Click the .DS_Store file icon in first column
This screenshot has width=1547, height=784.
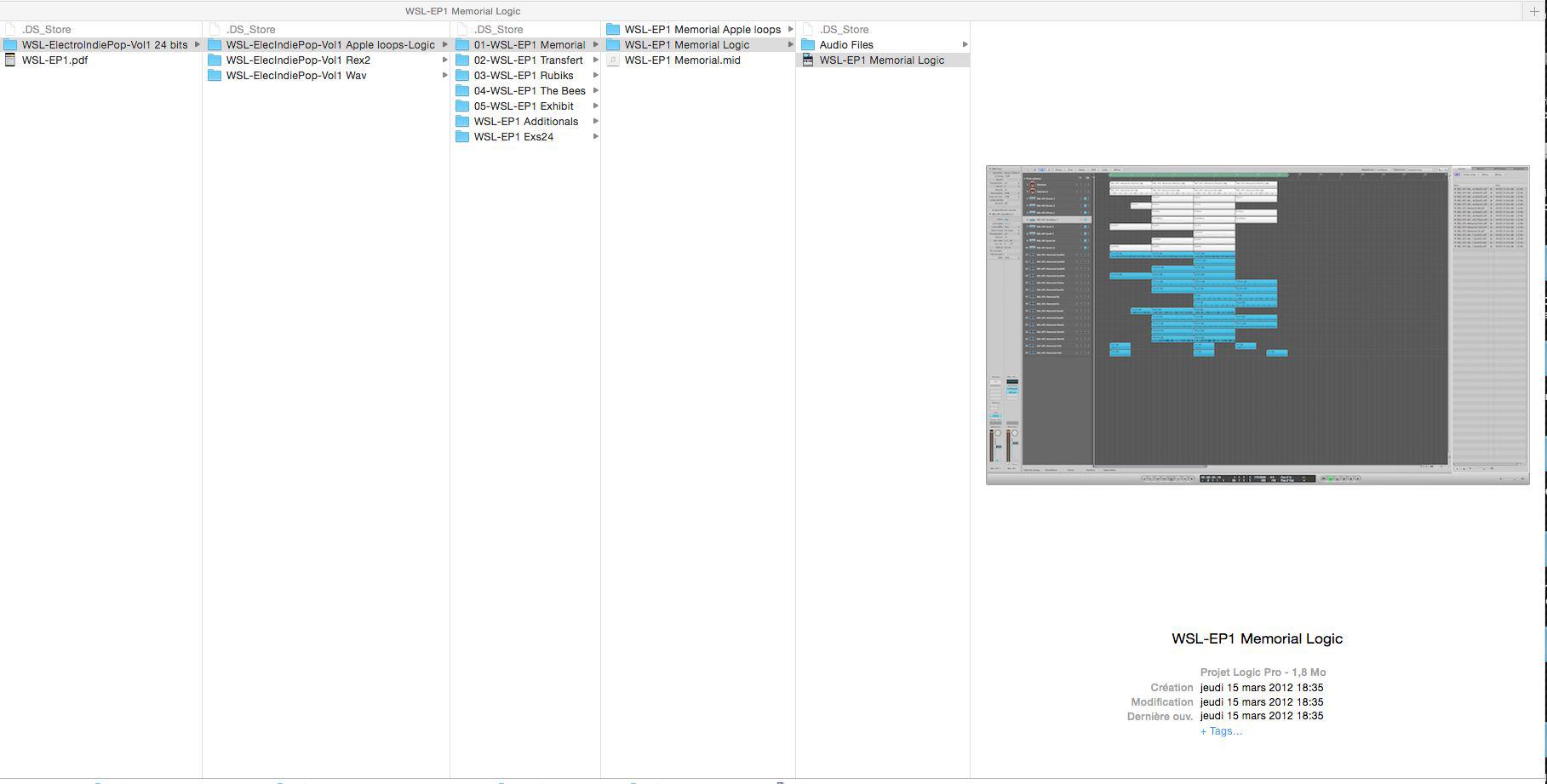coord(10,29)
